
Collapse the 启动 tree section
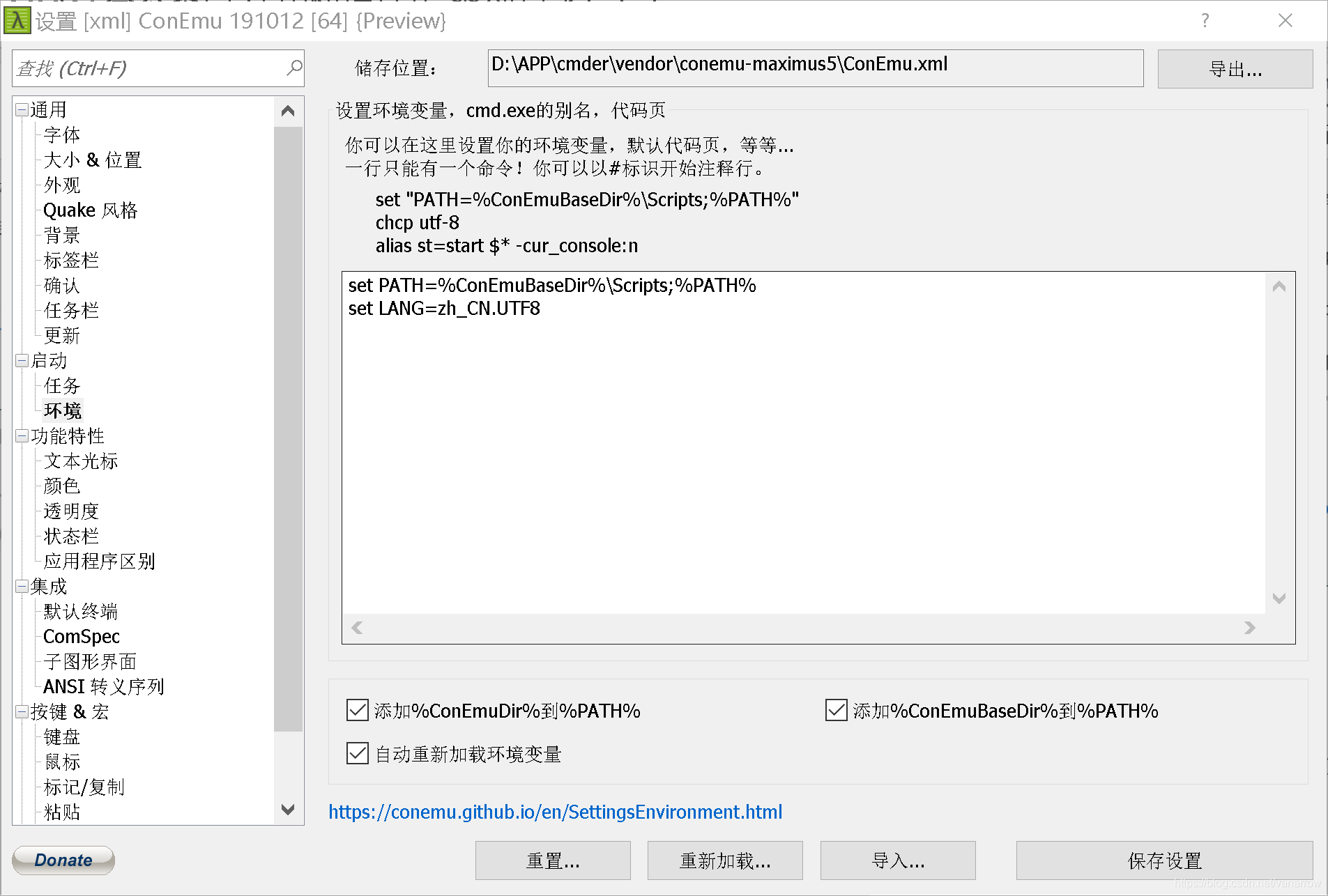click(22, 361)
